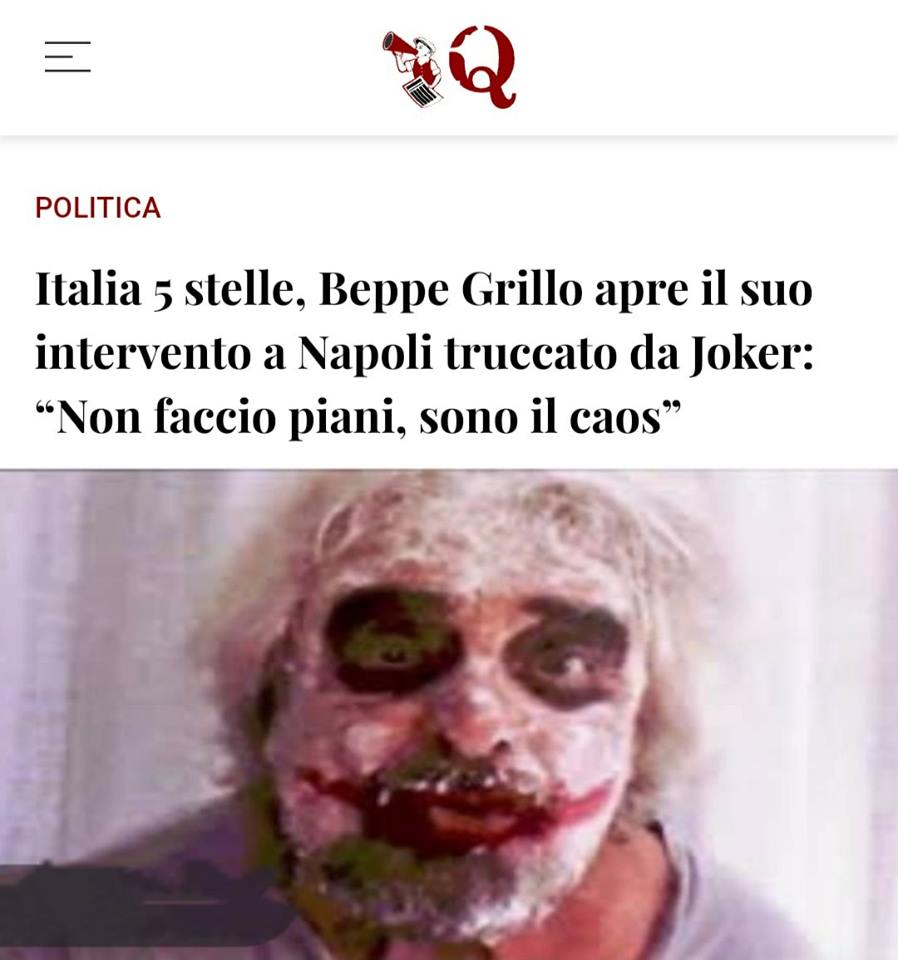Click the top line of hamburger icon

(67, 43)
